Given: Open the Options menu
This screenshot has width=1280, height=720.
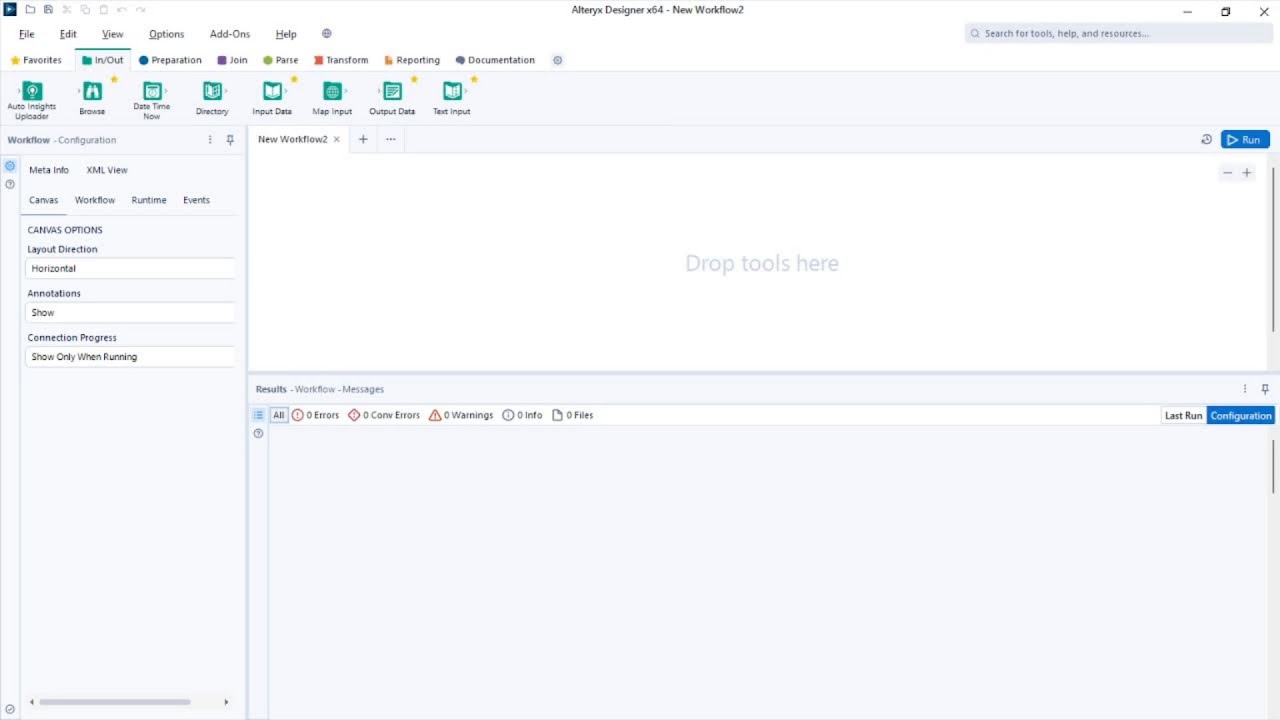Looking at the screenshot, I should coord(167,34).
